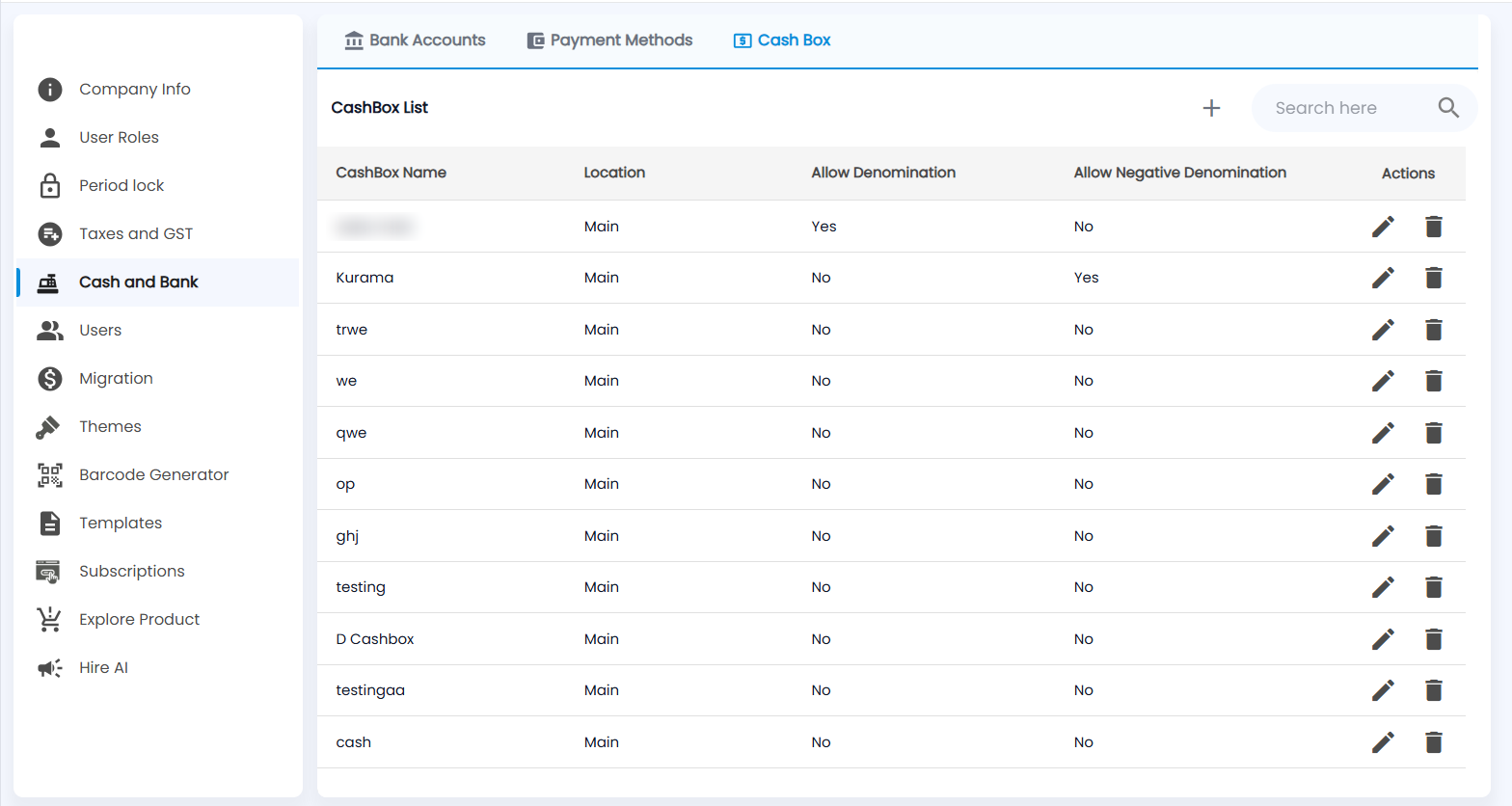Screen dimensions: 1512x806
Task: Click trash icon for qwe row
Action: click(1434, 433)
